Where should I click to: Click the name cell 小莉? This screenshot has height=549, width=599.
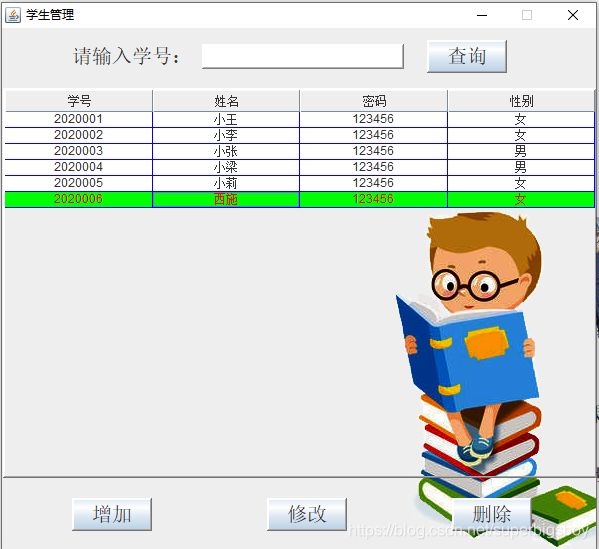click(226, 183)
